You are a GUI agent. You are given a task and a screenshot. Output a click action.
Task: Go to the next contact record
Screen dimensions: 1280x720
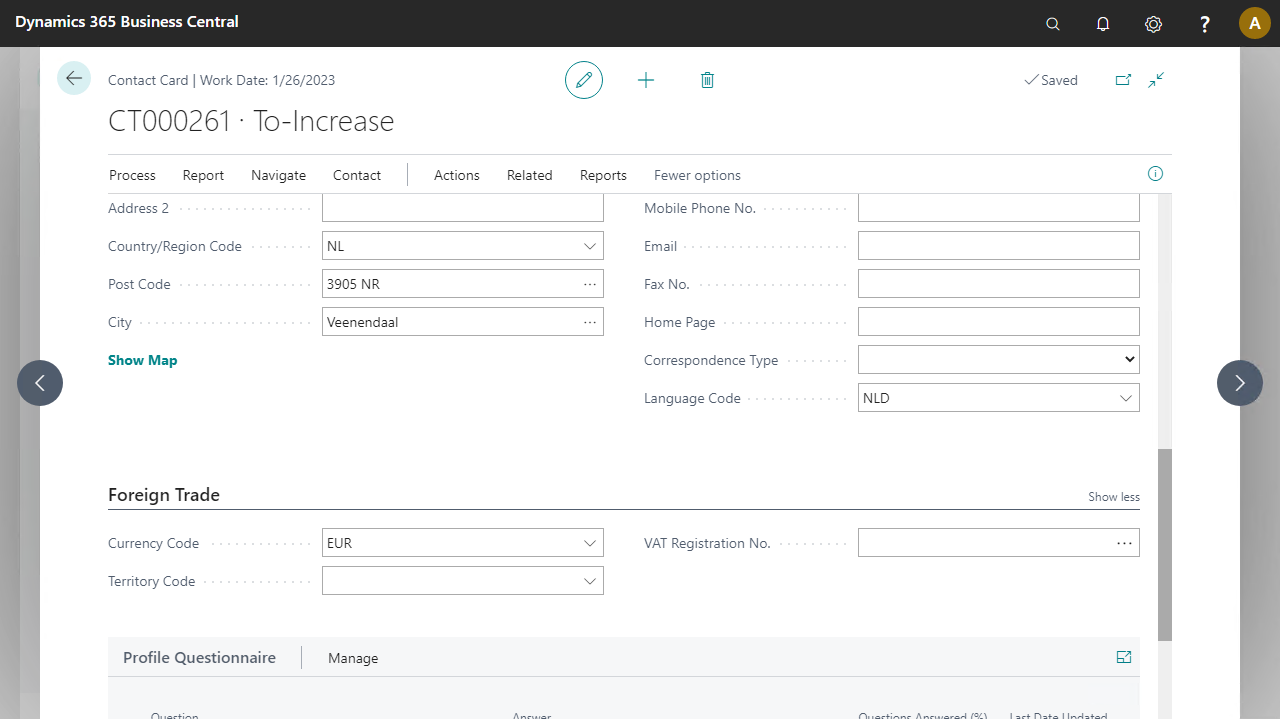(x=1240, y=383)
